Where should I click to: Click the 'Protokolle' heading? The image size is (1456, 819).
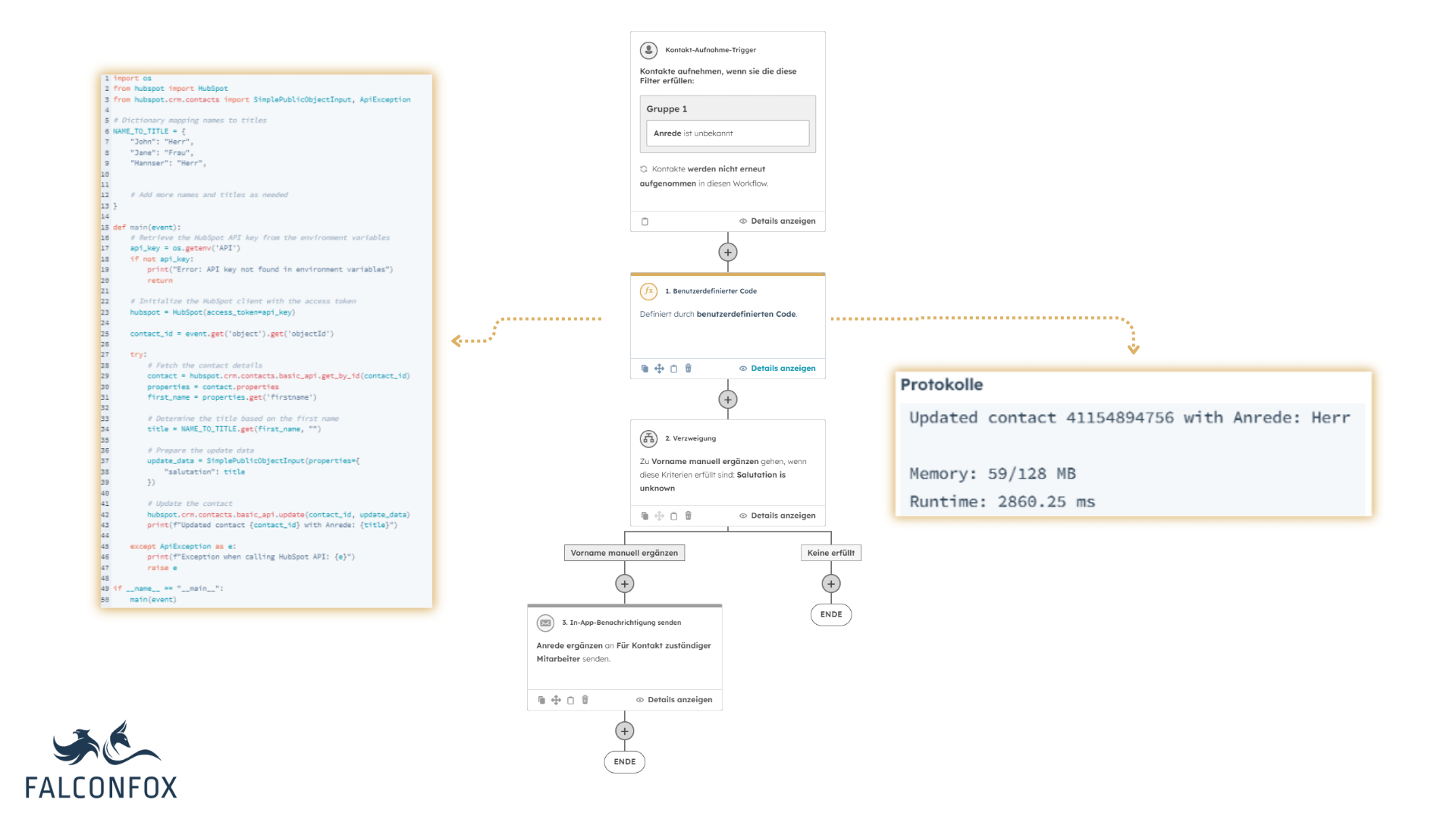(941, 384)
